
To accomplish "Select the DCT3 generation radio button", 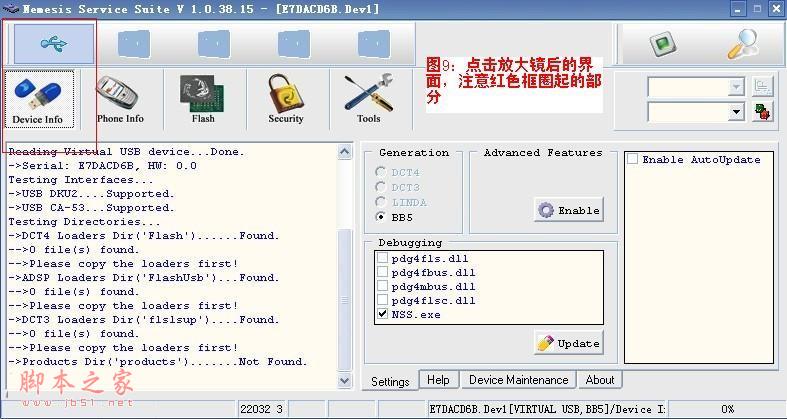I will (x=381, y=187).
